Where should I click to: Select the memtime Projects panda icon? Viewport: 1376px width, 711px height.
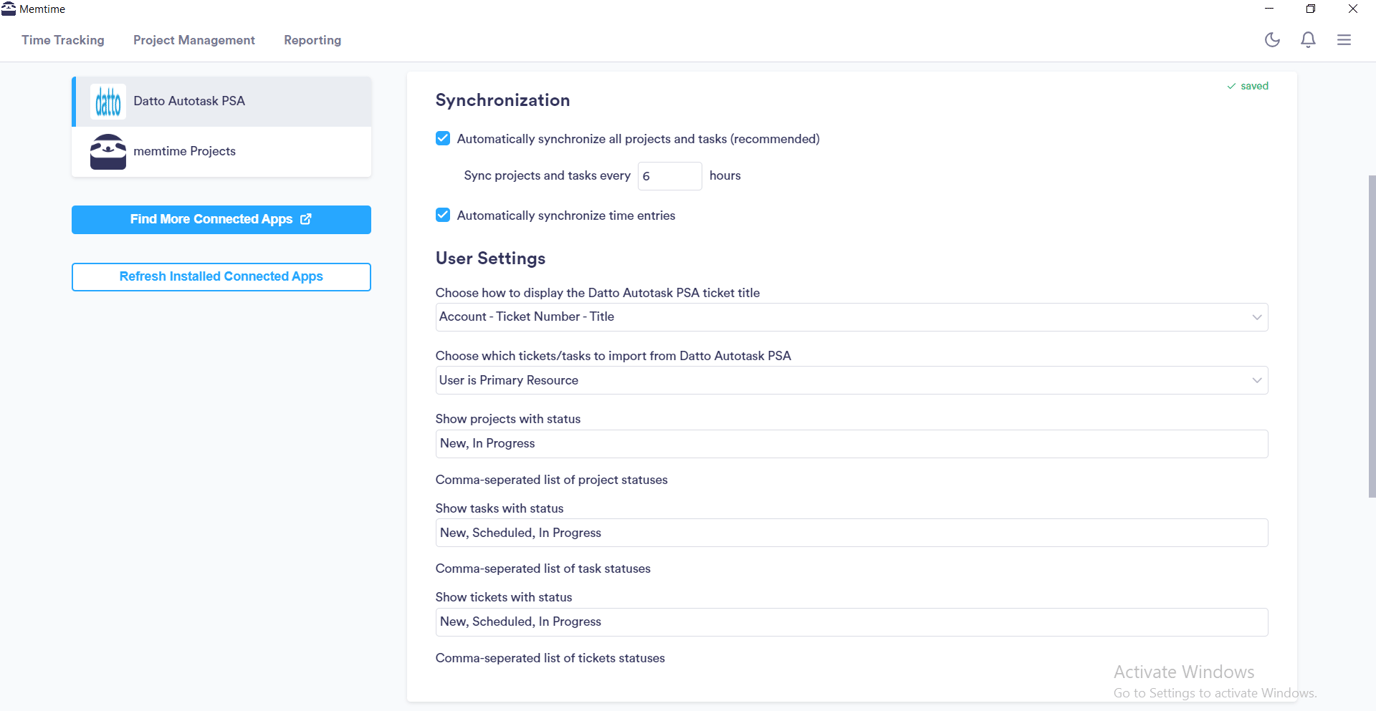(x=107, y=151)
